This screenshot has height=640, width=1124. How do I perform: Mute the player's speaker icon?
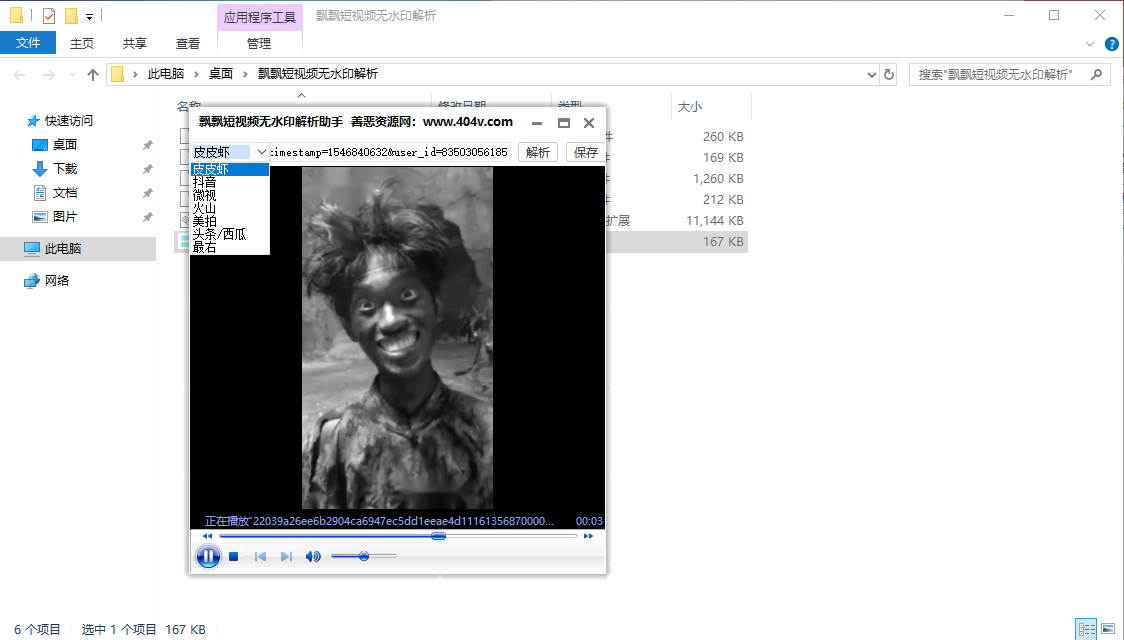pos(313,556)
